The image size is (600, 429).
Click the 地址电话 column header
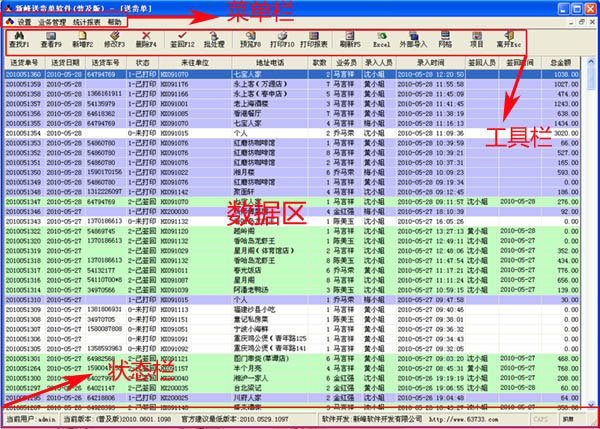(x=270, y=62)
